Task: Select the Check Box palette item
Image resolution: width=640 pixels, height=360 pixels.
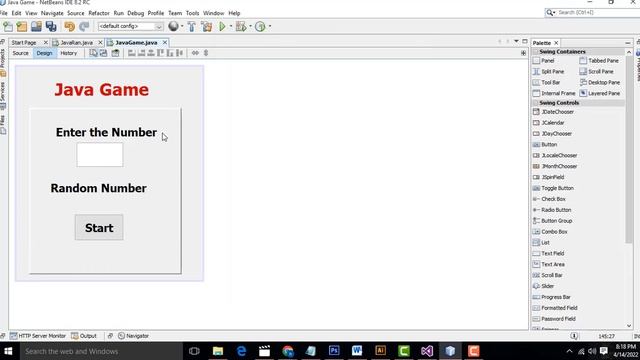Action: pos(549,199)
